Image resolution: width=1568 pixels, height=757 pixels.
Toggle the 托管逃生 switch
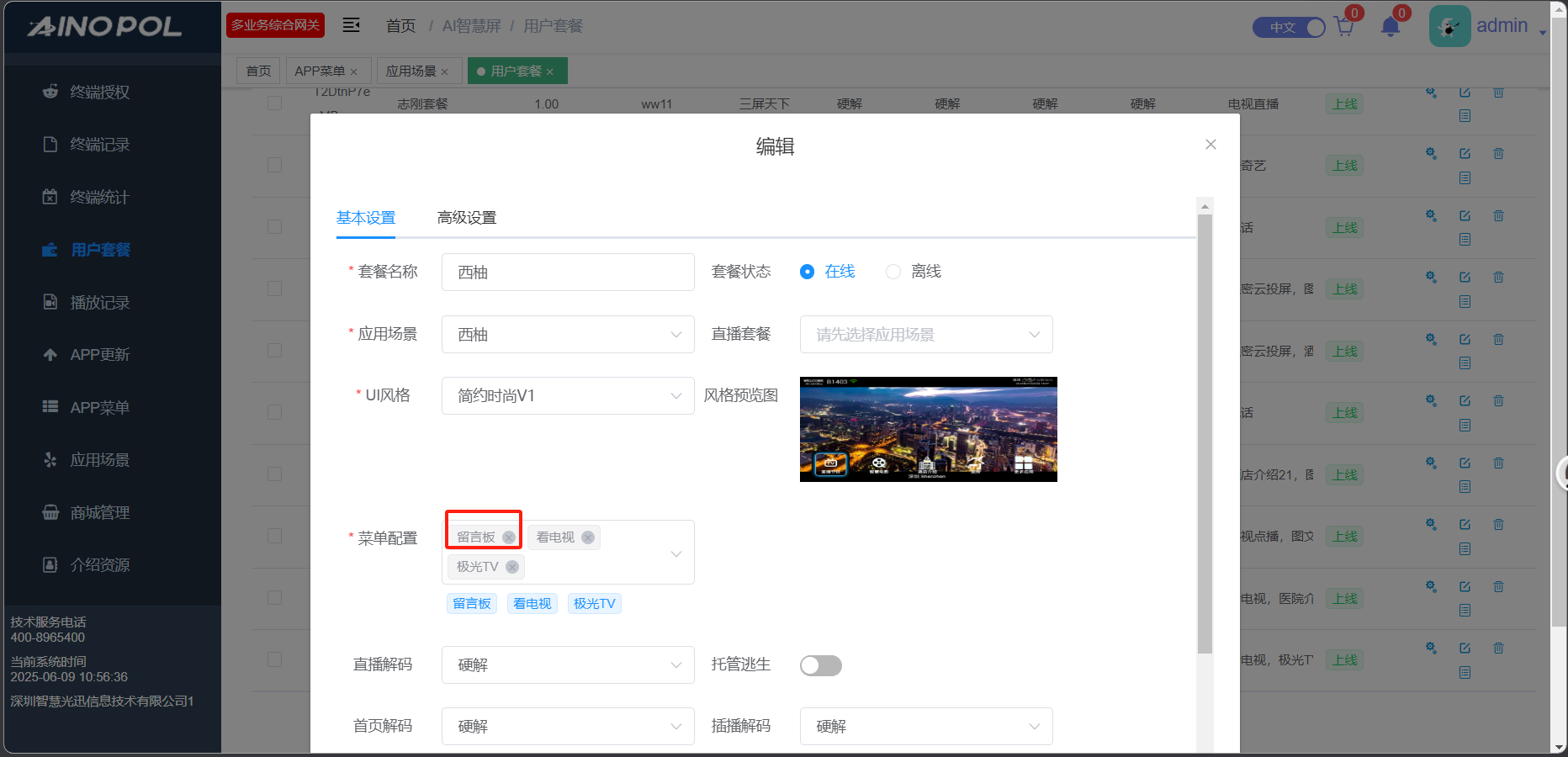(x=820, y=665)
